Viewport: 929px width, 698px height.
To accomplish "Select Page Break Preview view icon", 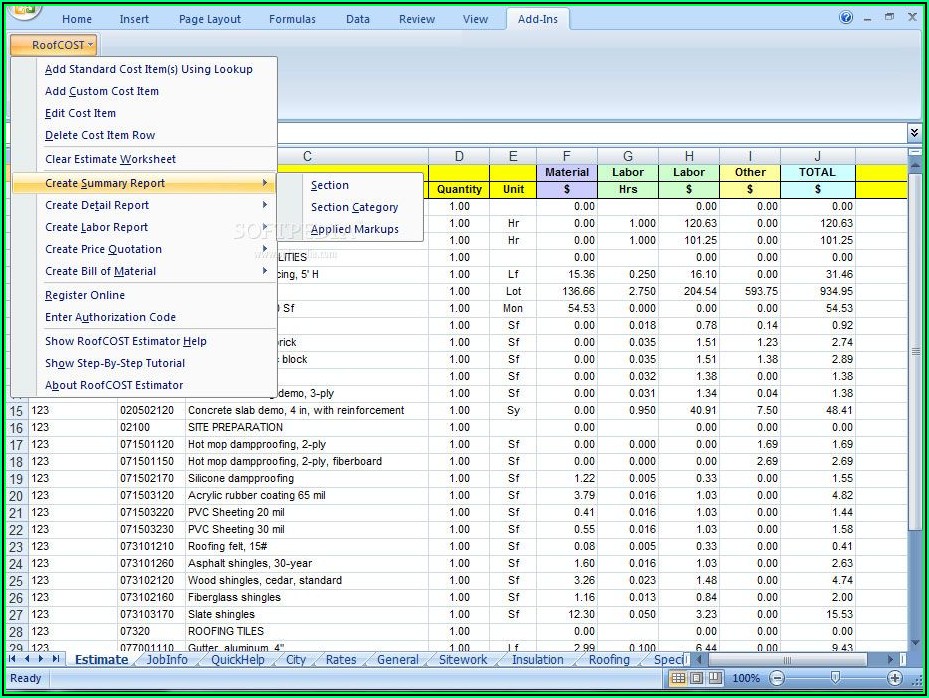I will [716, 678].
